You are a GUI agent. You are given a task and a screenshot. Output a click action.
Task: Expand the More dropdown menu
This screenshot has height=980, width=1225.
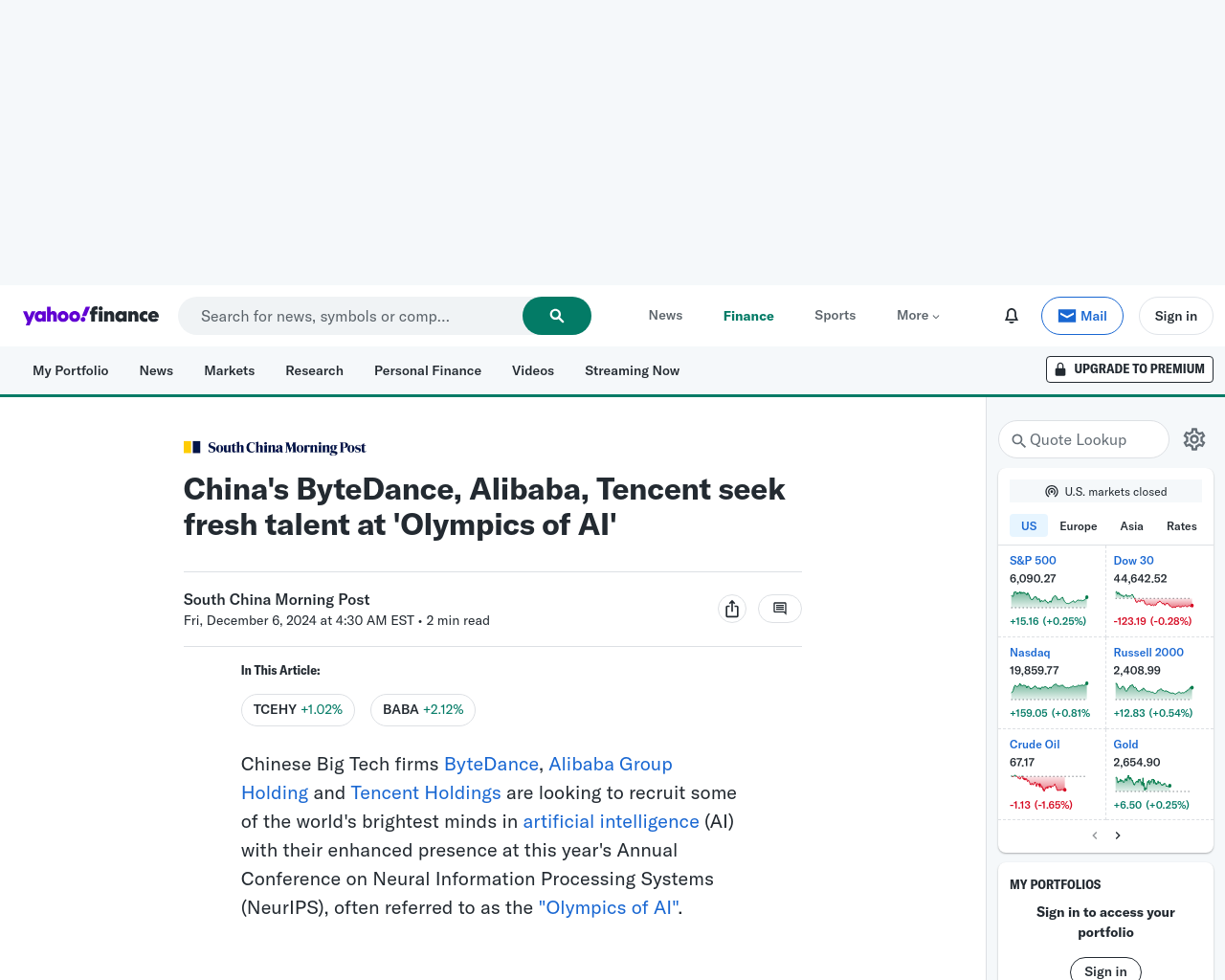pyautogui.click(x=918, y=315)
